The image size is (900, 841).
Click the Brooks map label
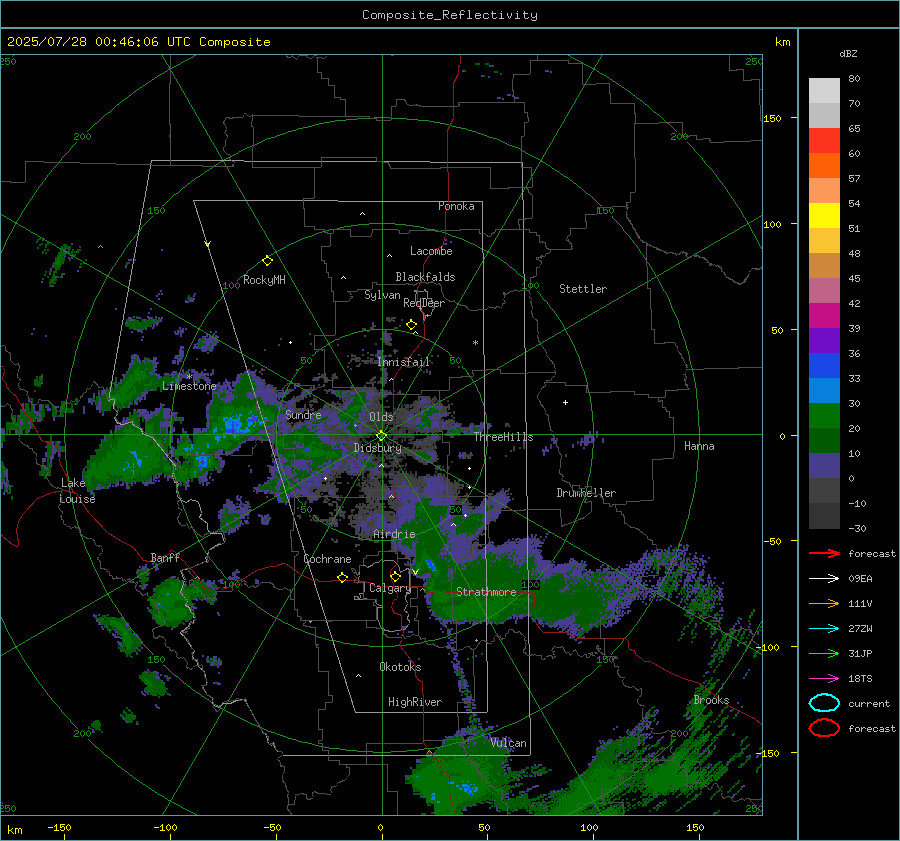711,700
